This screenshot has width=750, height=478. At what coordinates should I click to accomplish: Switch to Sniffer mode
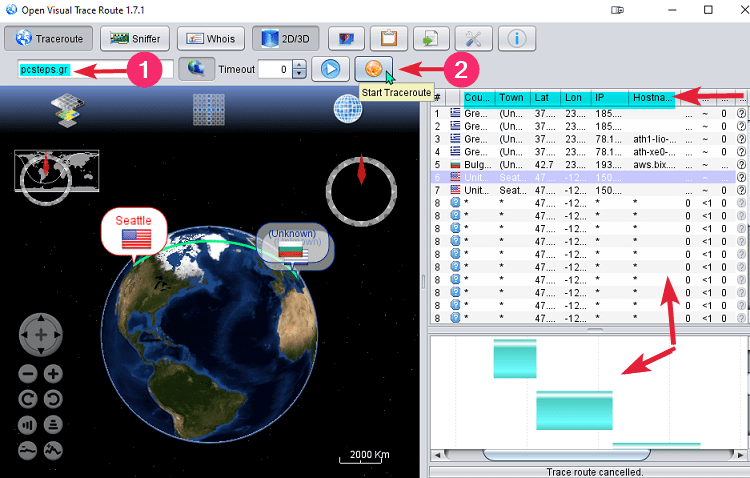point(135,39)
